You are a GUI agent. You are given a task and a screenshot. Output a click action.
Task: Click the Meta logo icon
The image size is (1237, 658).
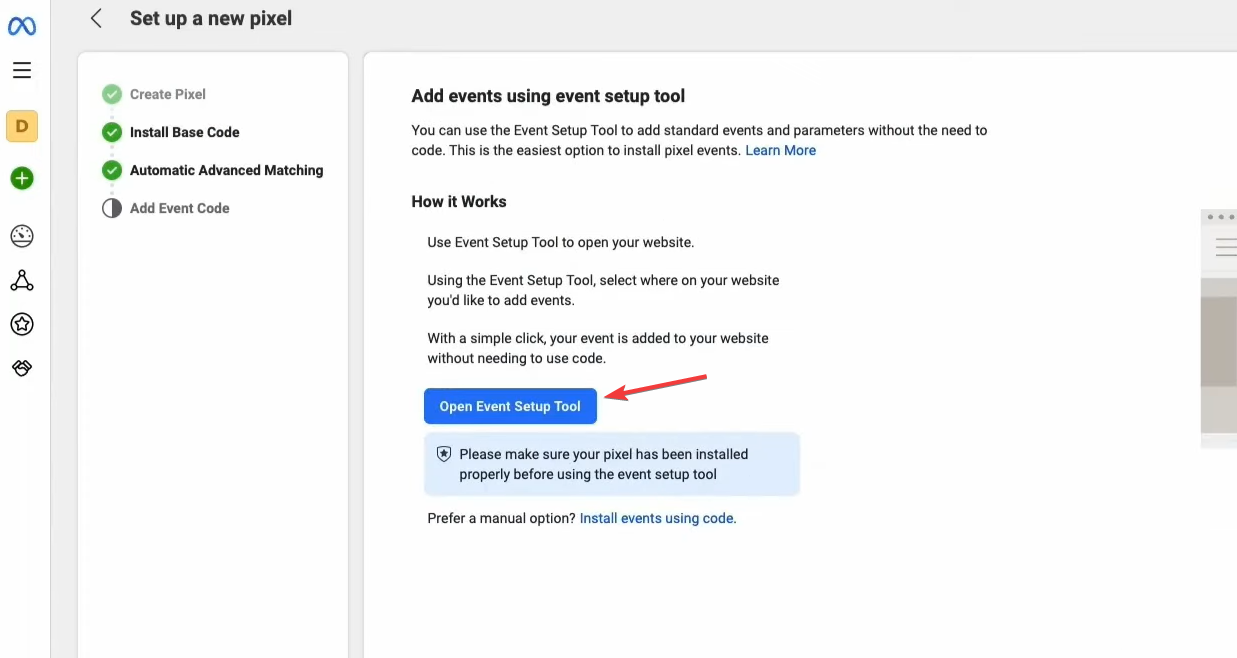tap(22, 25)
